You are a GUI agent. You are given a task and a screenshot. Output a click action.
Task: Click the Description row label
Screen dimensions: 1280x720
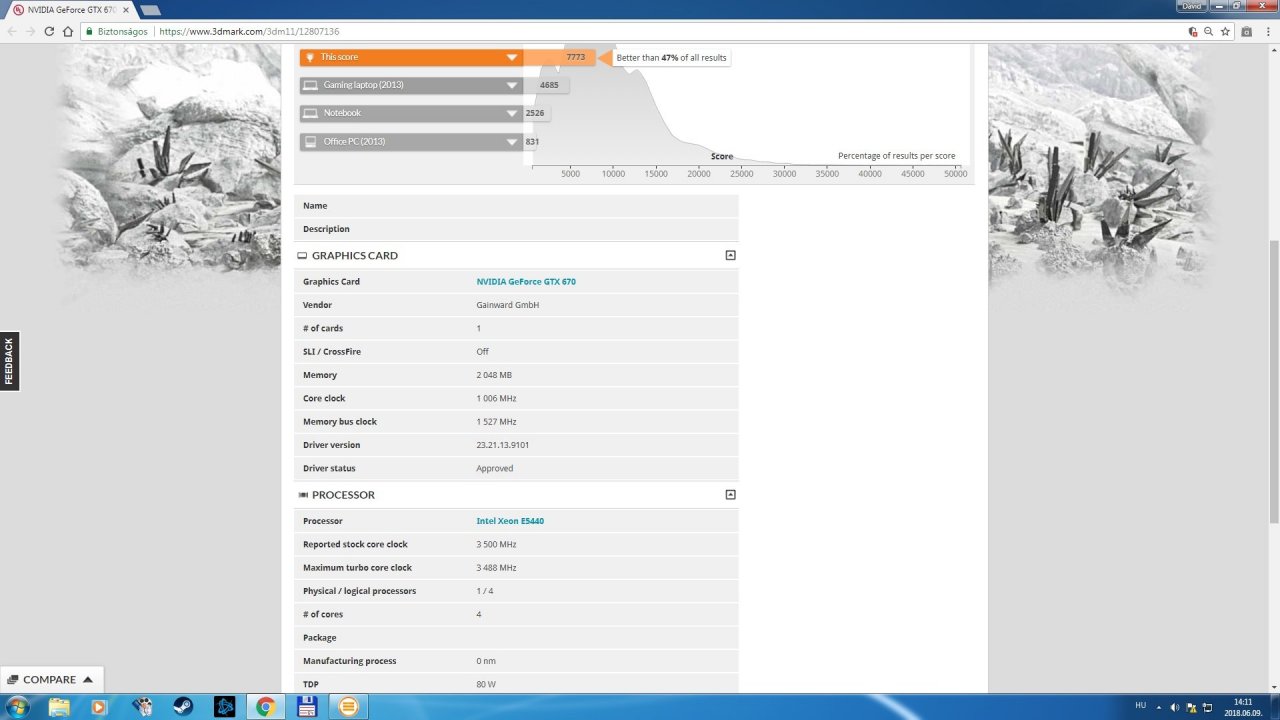coord(326,229)
